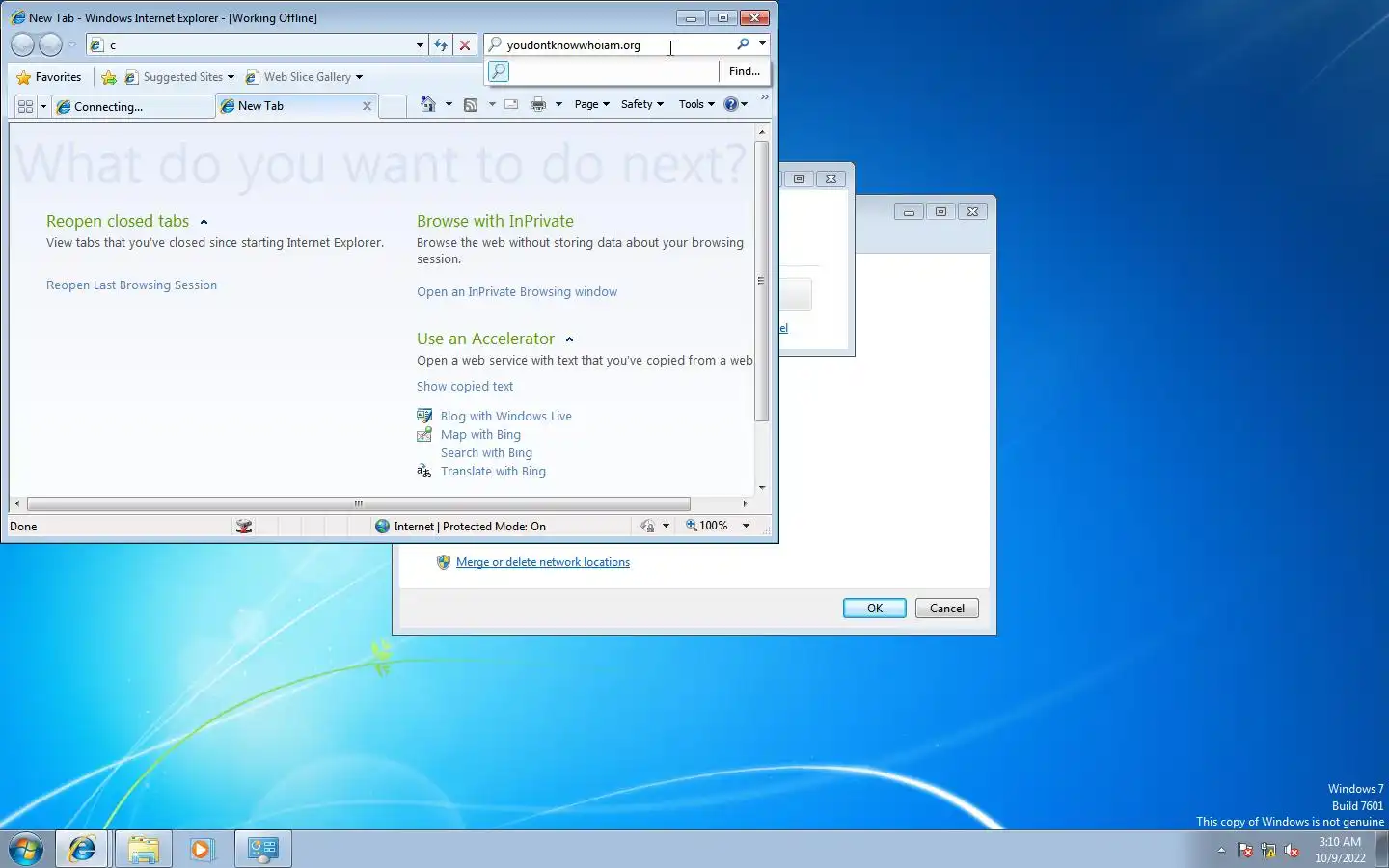Open the Favorites star button
Viewport: 1389px width, 868px height.
tap(49, 77)
